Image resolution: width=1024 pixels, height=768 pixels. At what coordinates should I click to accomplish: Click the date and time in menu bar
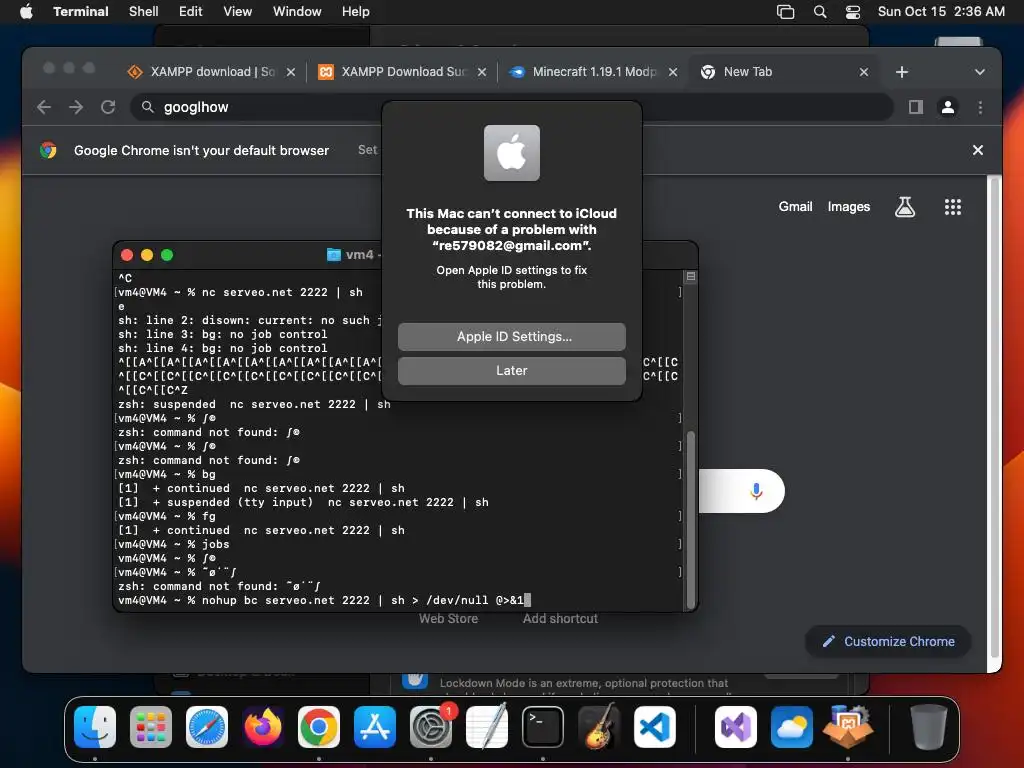click(x=940, y=11)
